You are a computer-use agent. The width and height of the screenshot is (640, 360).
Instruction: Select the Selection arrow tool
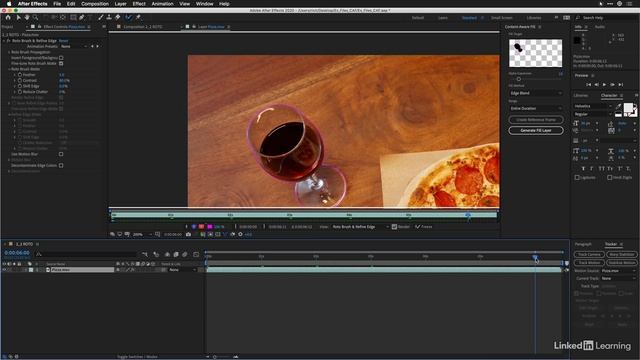(18, 18)
